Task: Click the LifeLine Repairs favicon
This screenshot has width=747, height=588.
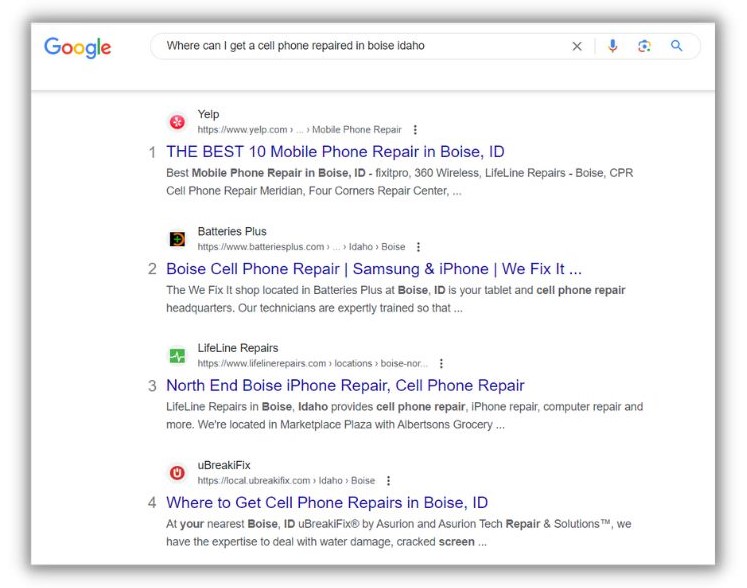Action: click(177, 355)
